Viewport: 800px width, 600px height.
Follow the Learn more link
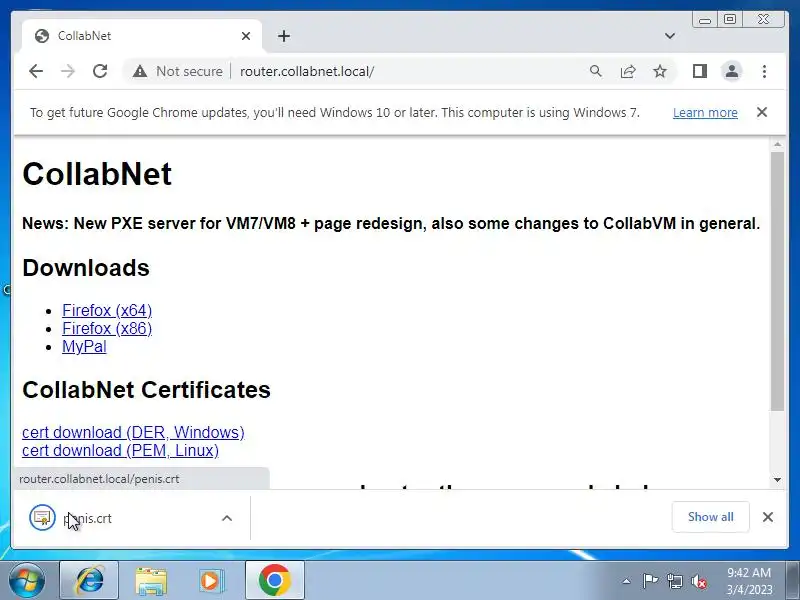pyautogui.click(x=705, y=112)
